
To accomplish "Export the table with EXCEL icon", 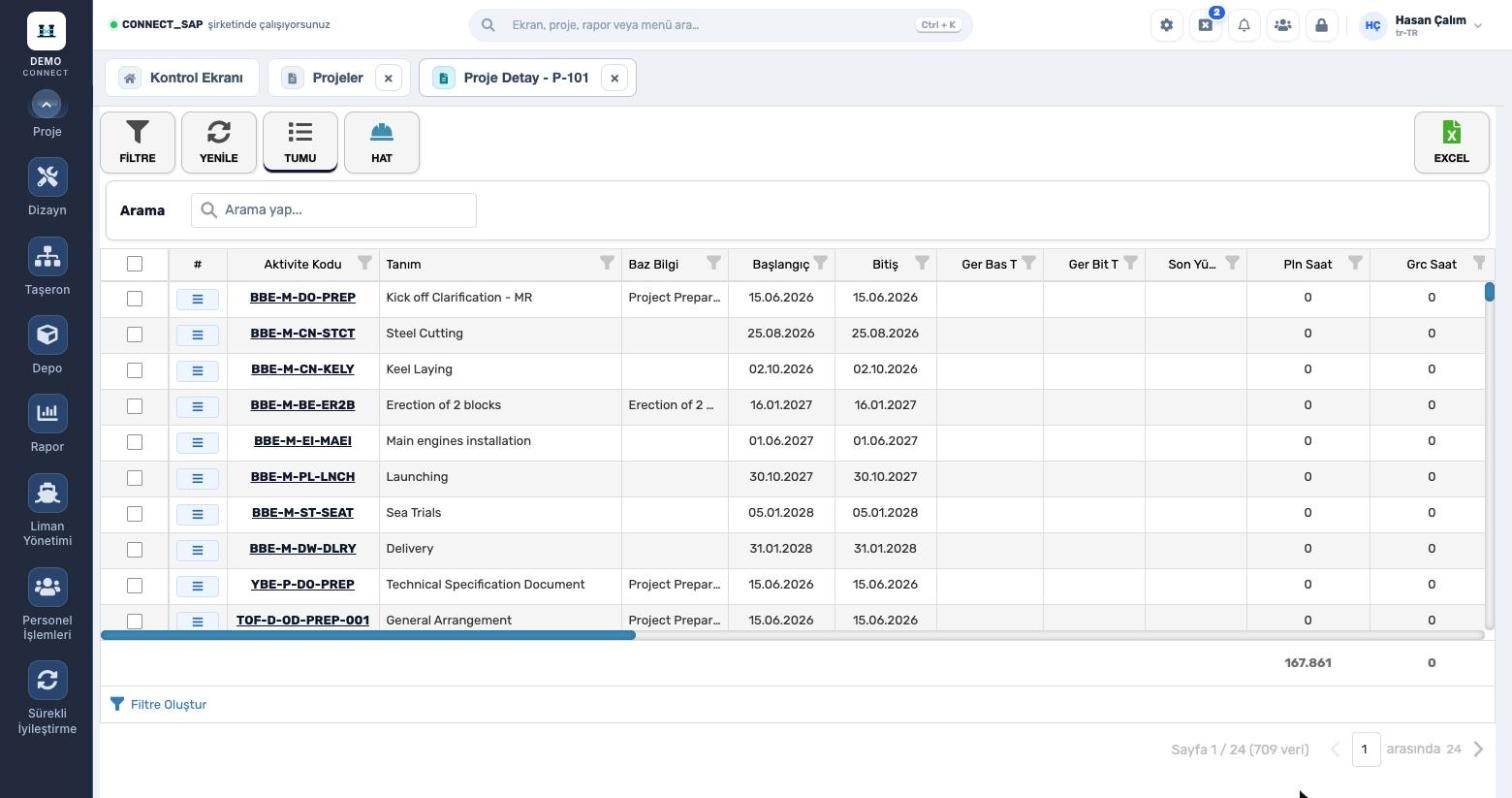I will pos(1451,142).
